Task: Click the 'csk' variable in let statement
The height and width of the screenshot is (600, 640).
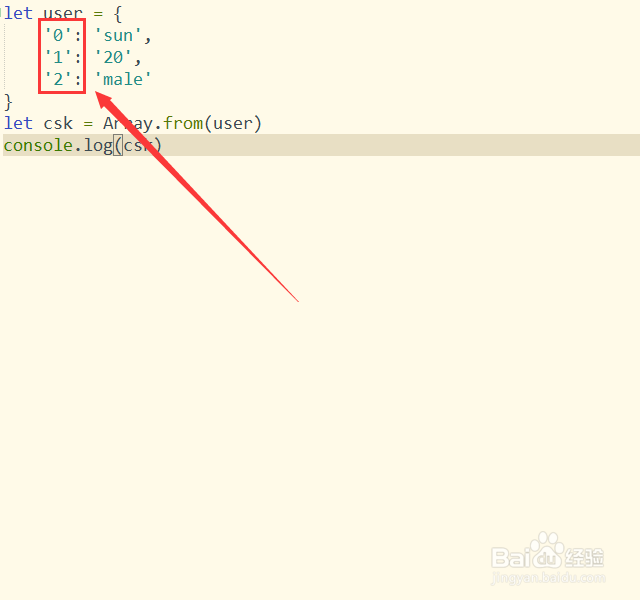Action: [x=58, y=124]
